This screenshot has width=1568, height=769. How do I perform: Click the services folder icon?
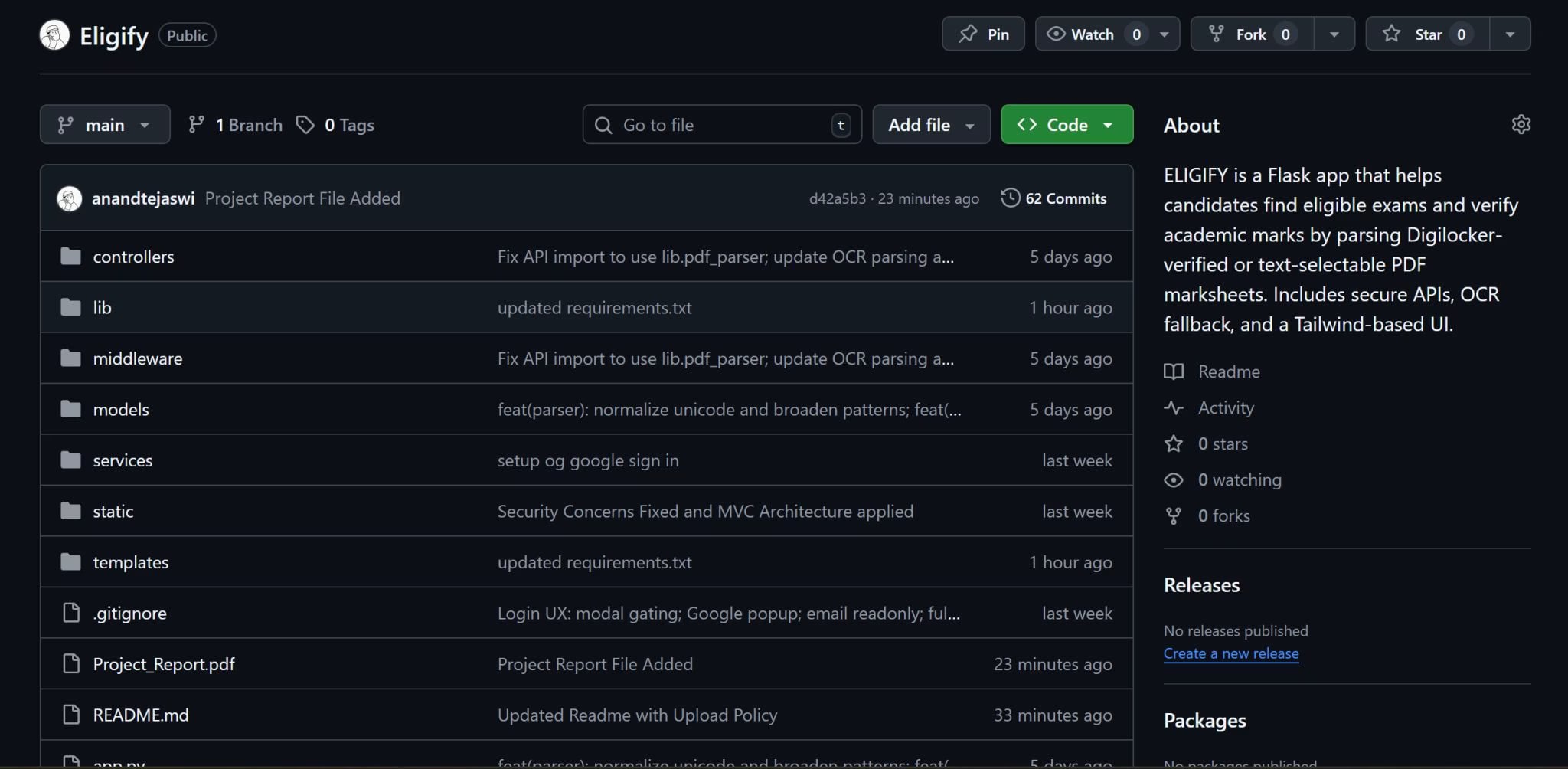click(x=70, y=460)
